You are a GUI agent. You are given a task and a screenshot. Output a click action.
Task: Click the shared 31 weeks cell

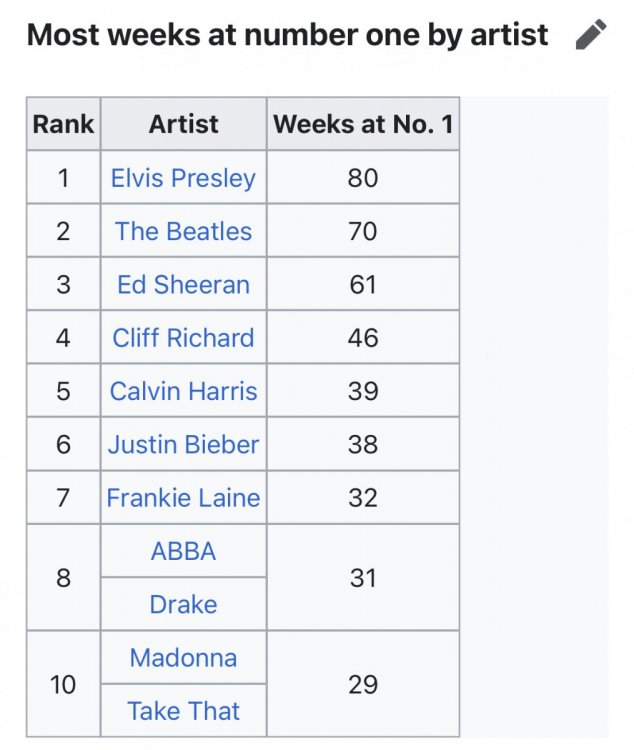click(x=363, y=577)
